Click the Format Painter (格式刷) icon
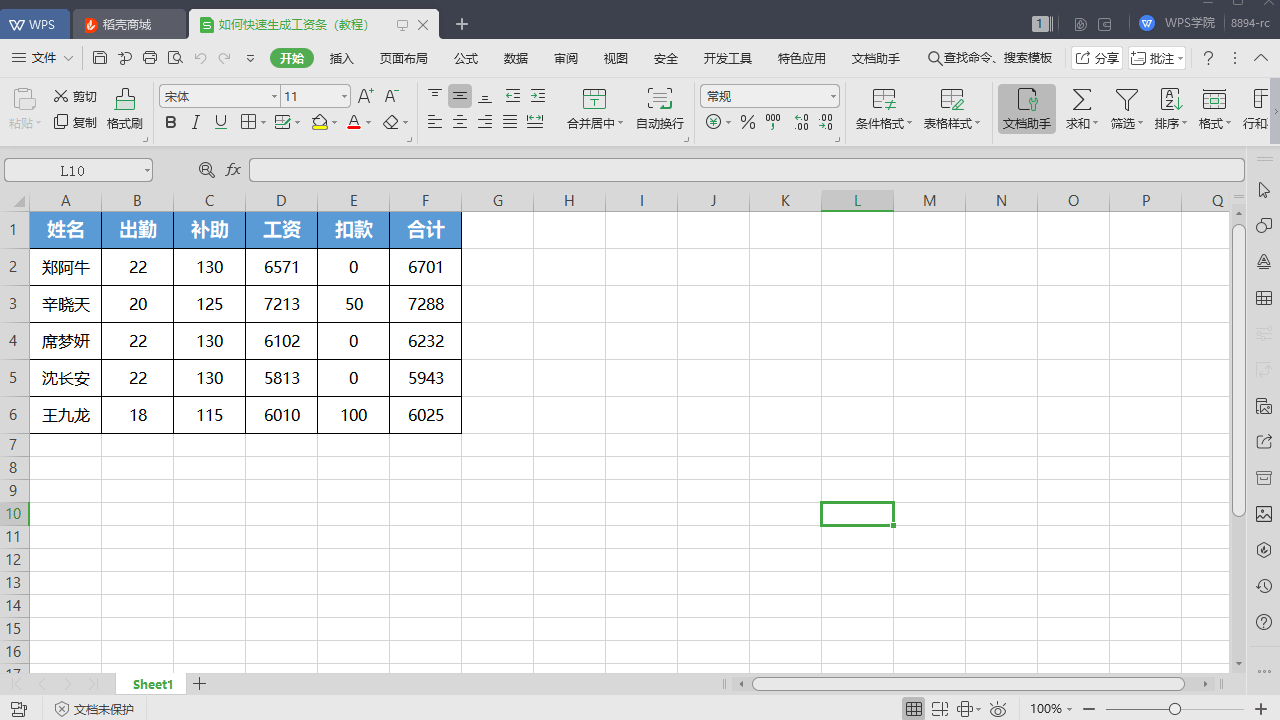Image resolution: width=1280 pixels, height=720 pixels. click(x=125, y=100)
